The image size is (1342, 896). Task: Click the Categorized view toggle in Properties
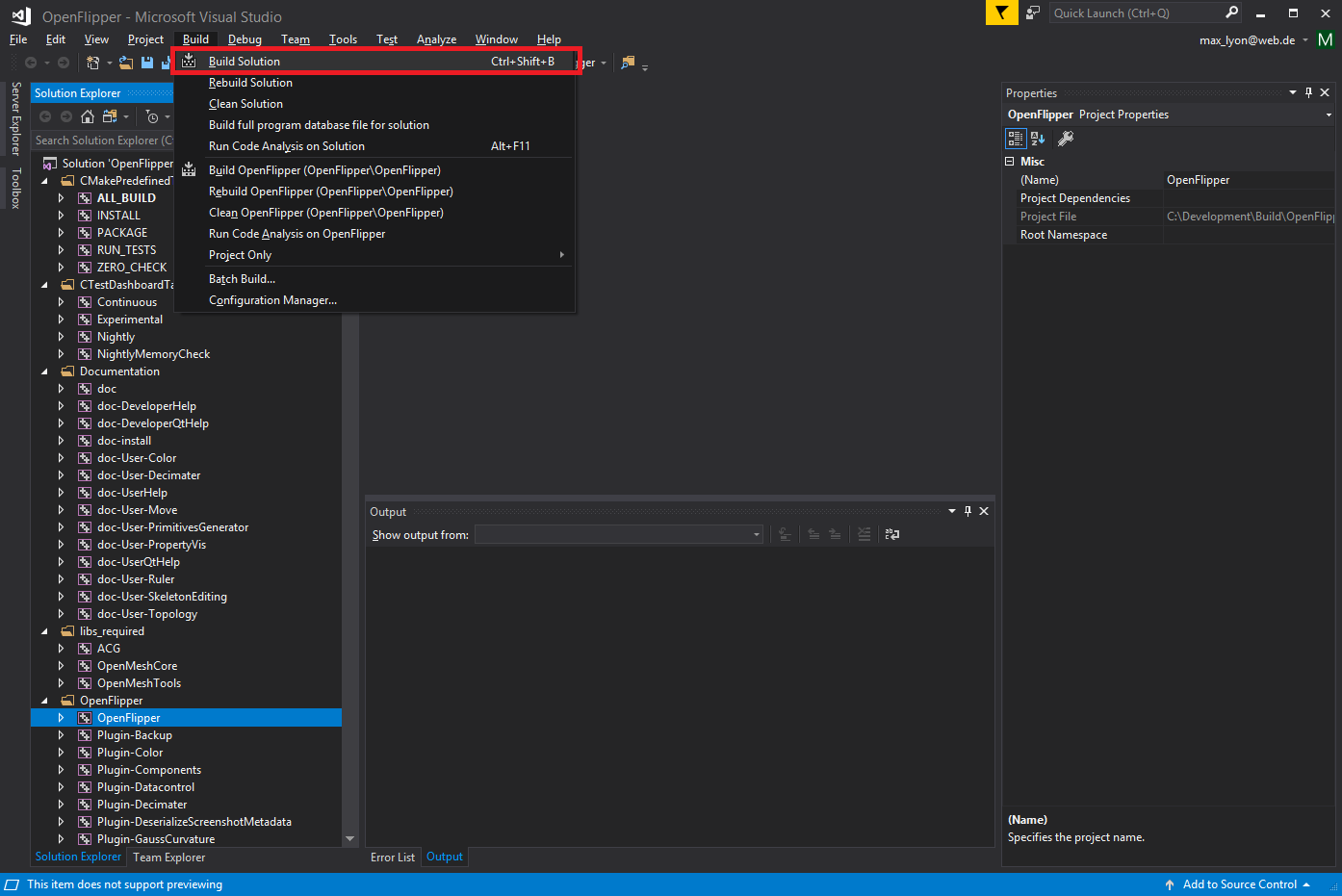click(1016, 138)
